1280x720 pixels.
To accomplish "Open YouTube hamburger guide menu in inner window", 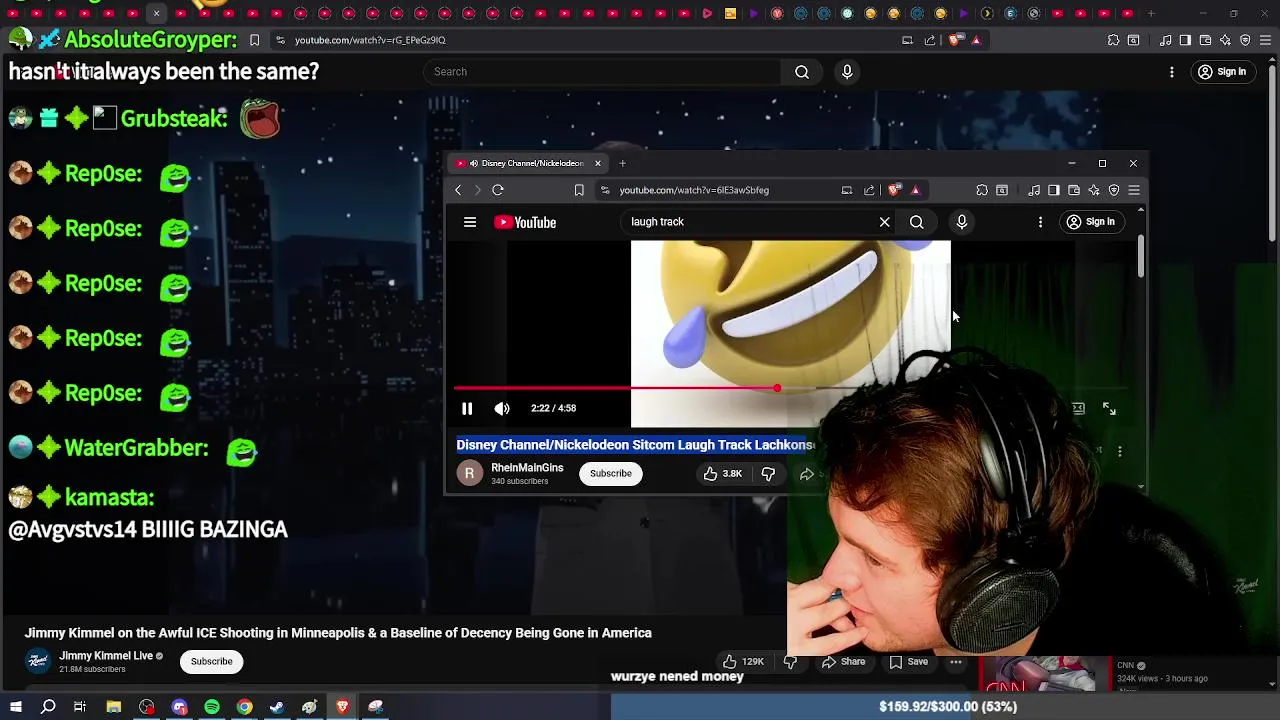I will [x=470, y=222].
